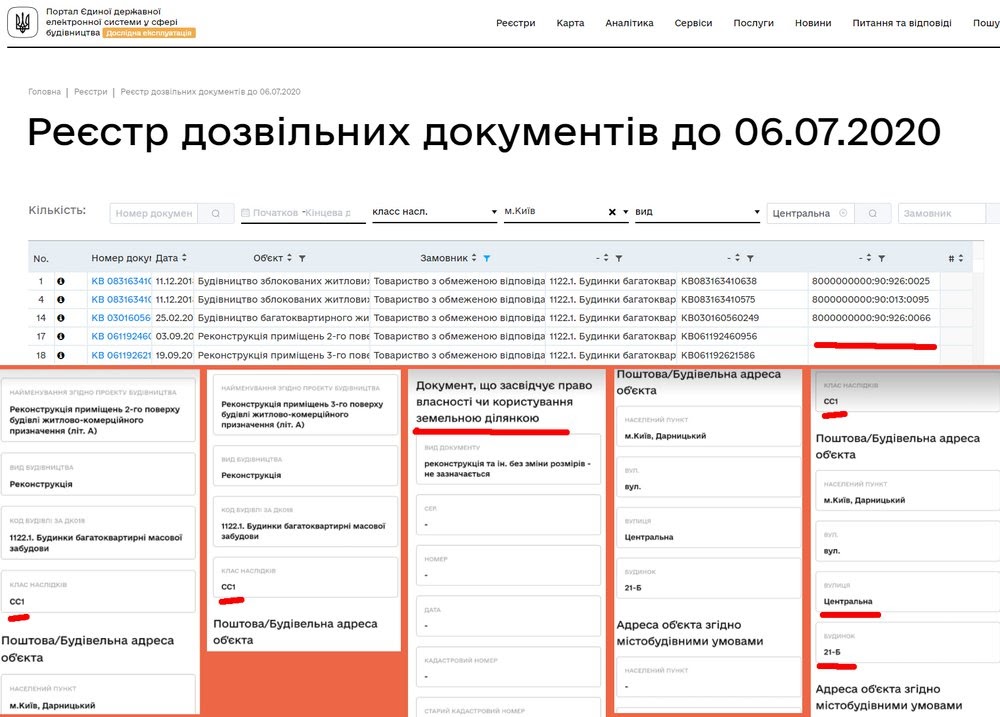This screenshot has width=1000, height=717.
Task: Open the filter icon on the Об'єкт column
Action: click(x=303, y=258)
